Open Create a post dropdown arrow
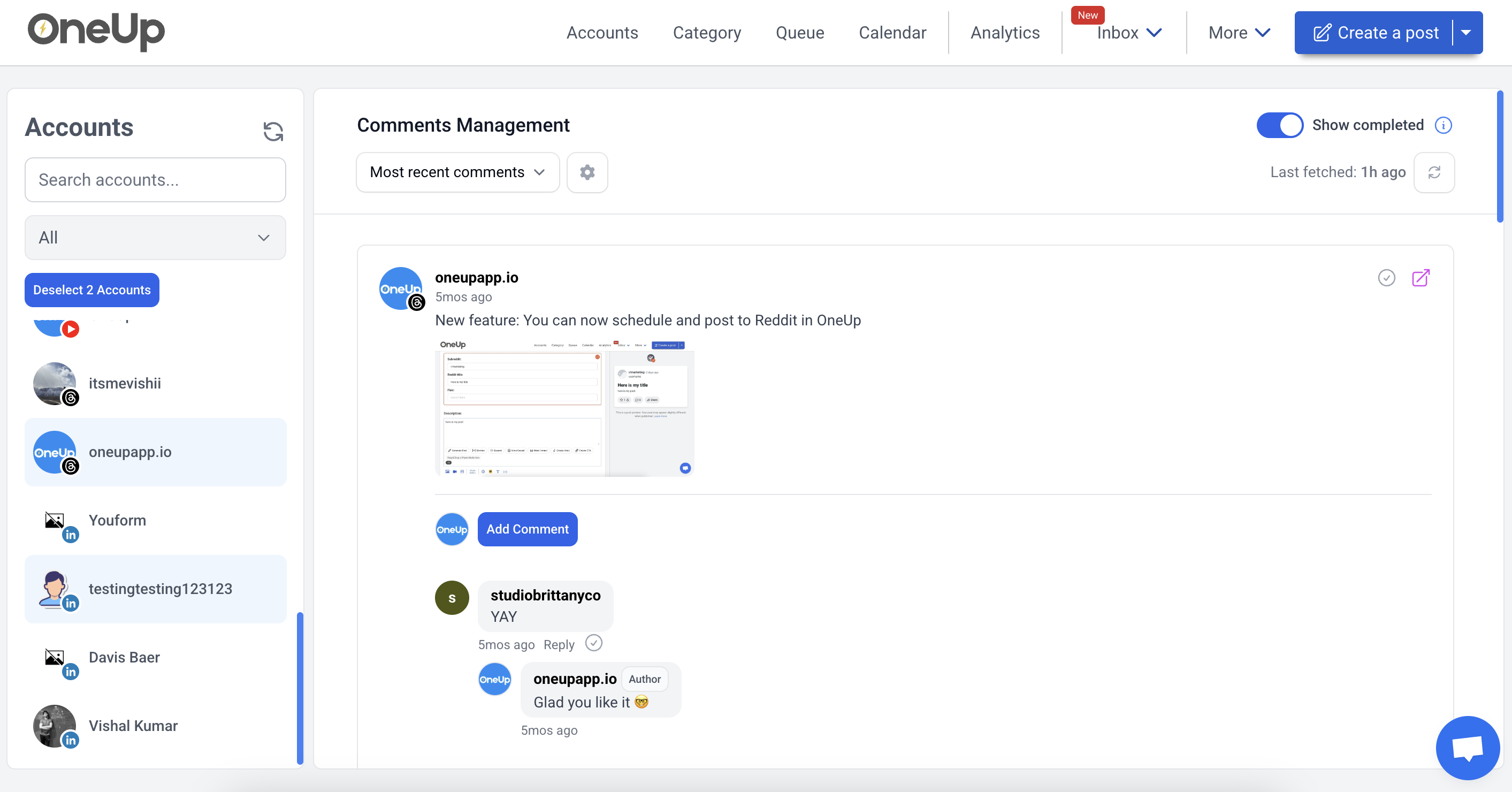This screenshot has height=792, width=1512. [1466, 33]
